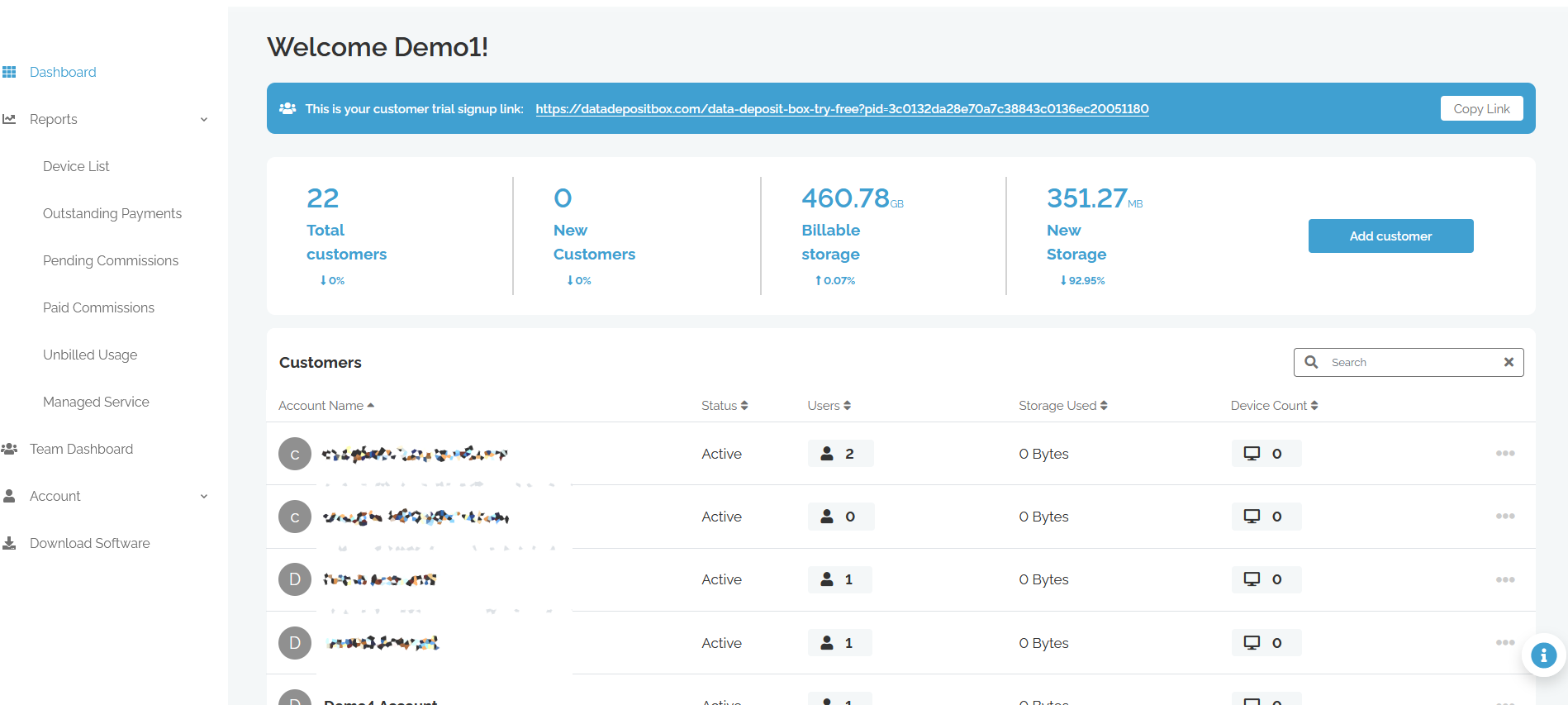Image resolution: width=1568 pixels, height=705 pixels.
Task: Sort by Users column
Action: 829,405
